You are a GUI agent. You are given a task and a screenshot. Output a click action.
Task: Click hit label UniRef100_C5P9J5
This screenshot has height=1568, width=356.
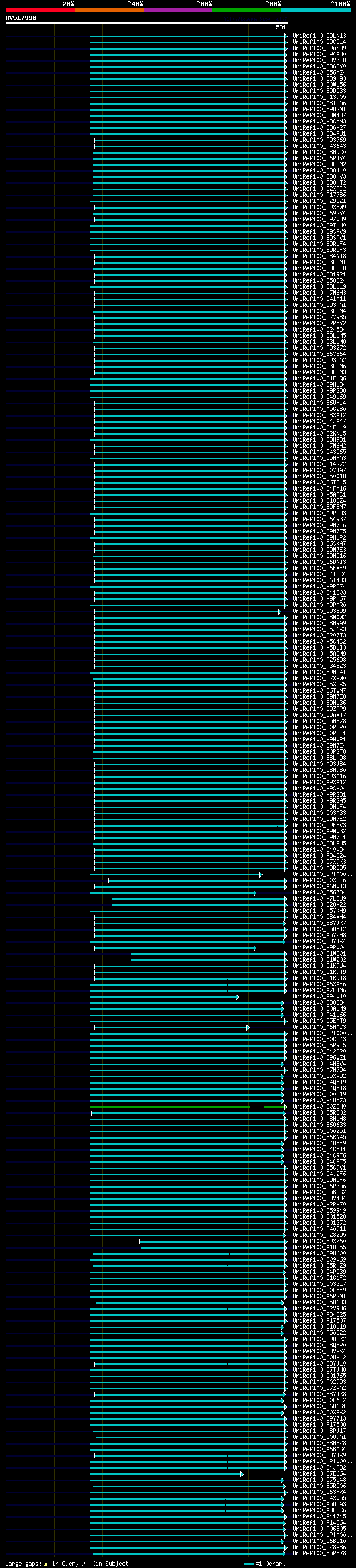319,1045
